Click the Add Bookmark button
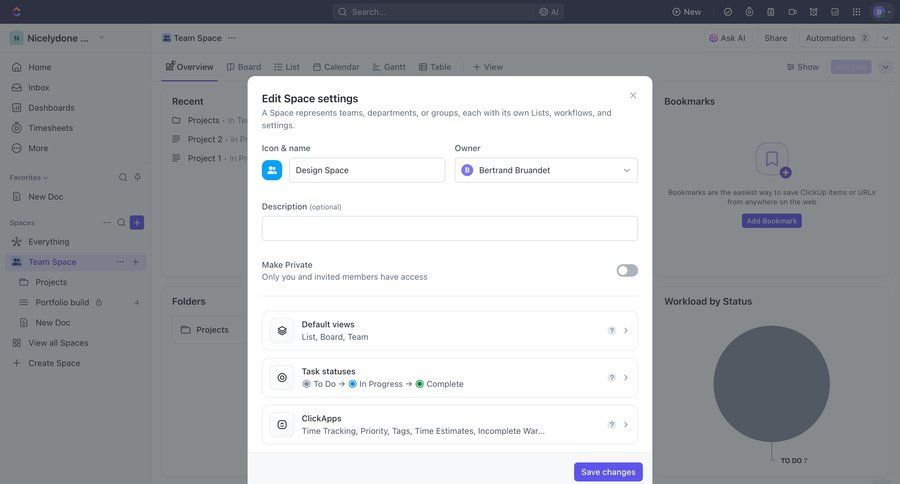Viewport: 900px width, 484px height. [771, 221]
